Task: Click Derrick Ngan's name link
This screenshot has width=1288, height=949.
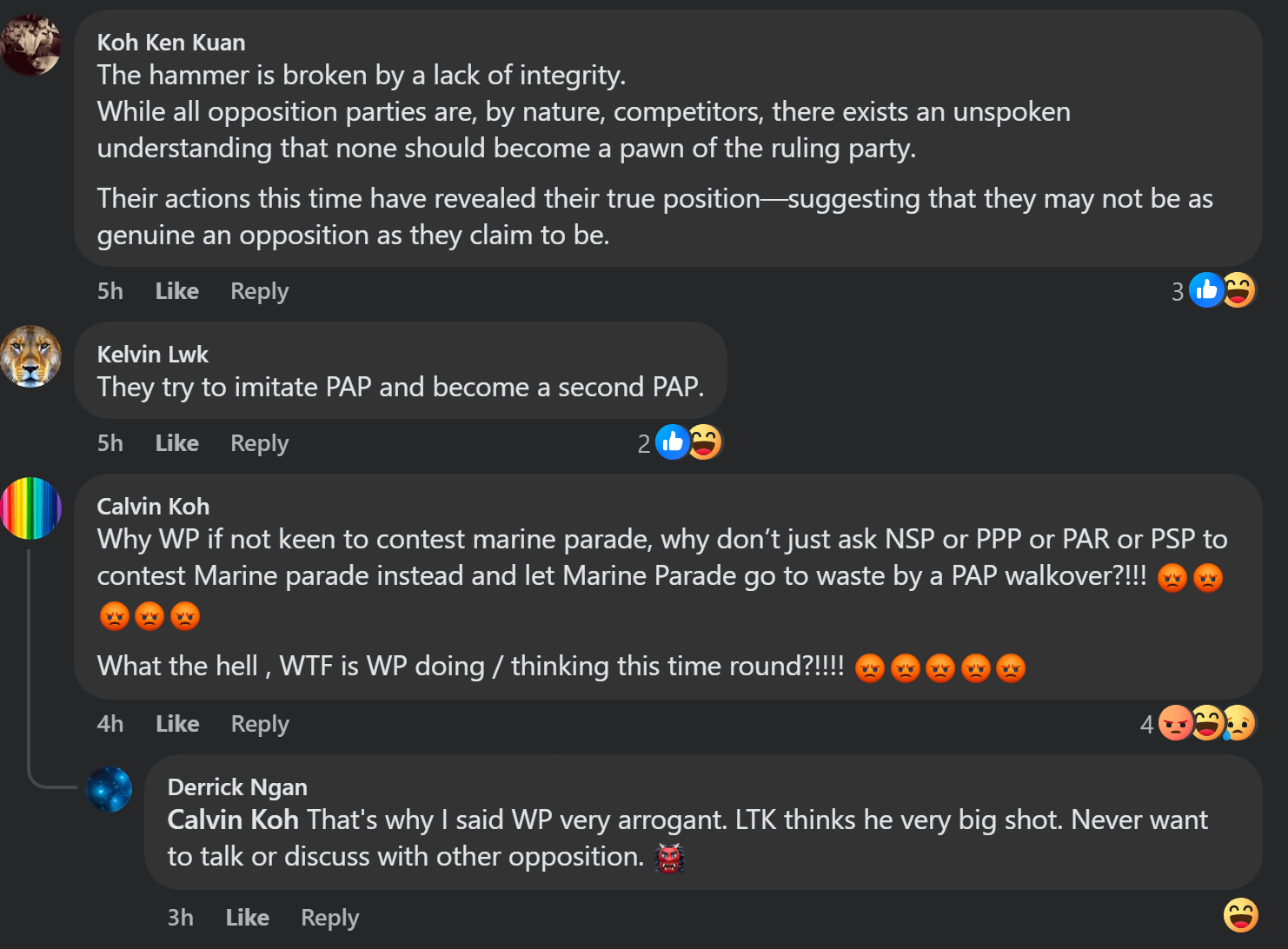Action: pyautogui.click(x=237, y=787)
